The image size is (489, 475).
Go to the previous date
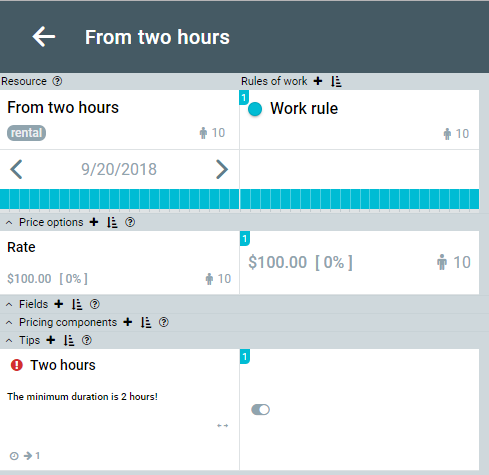16,169
